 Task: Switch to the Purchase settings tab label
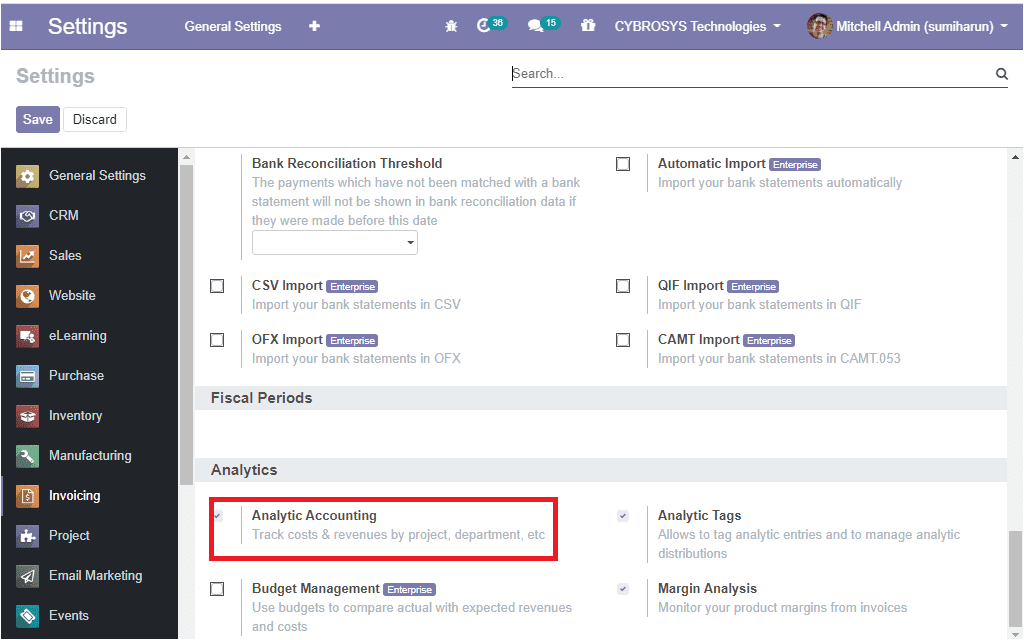76,376
